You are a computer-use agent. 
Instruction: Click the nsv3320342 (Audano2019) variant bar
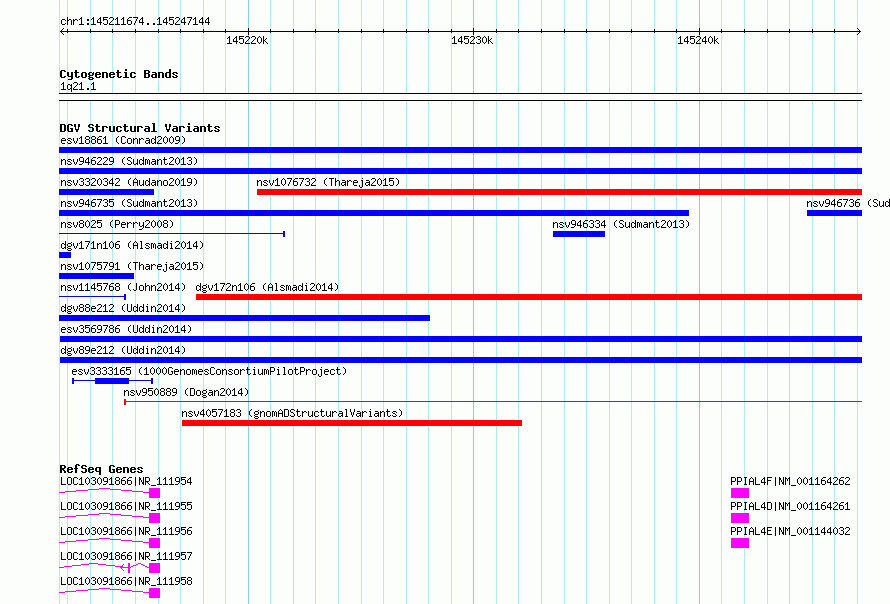[106, 192]
